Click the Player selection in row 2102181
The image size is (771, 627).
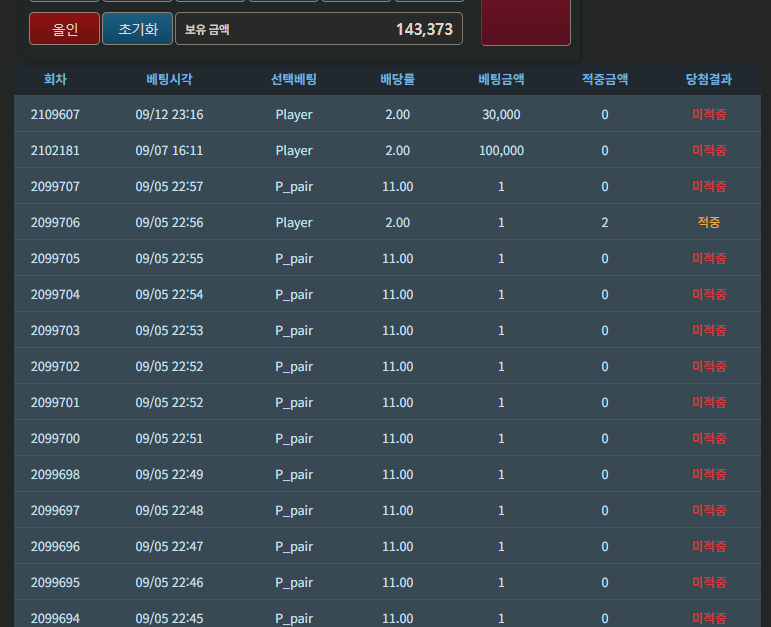coord(294,150)
